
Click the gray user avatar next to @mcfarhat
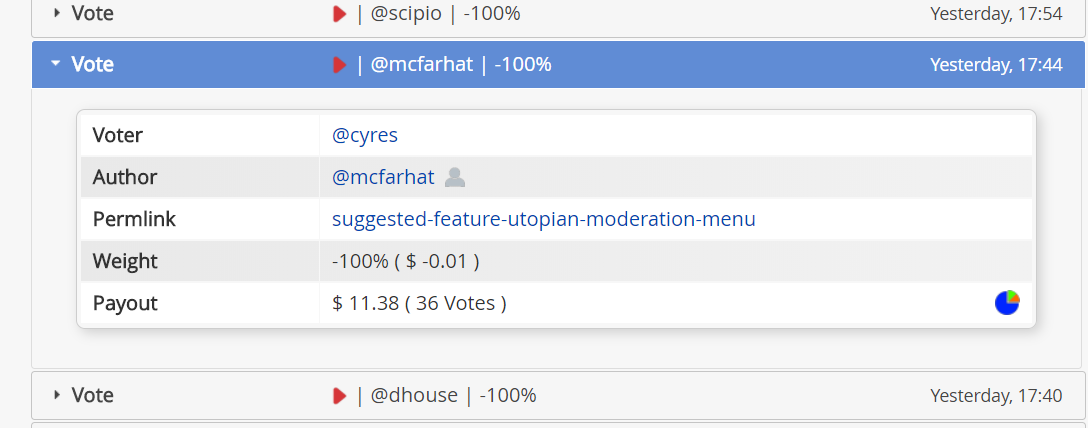tap(454, 178)
